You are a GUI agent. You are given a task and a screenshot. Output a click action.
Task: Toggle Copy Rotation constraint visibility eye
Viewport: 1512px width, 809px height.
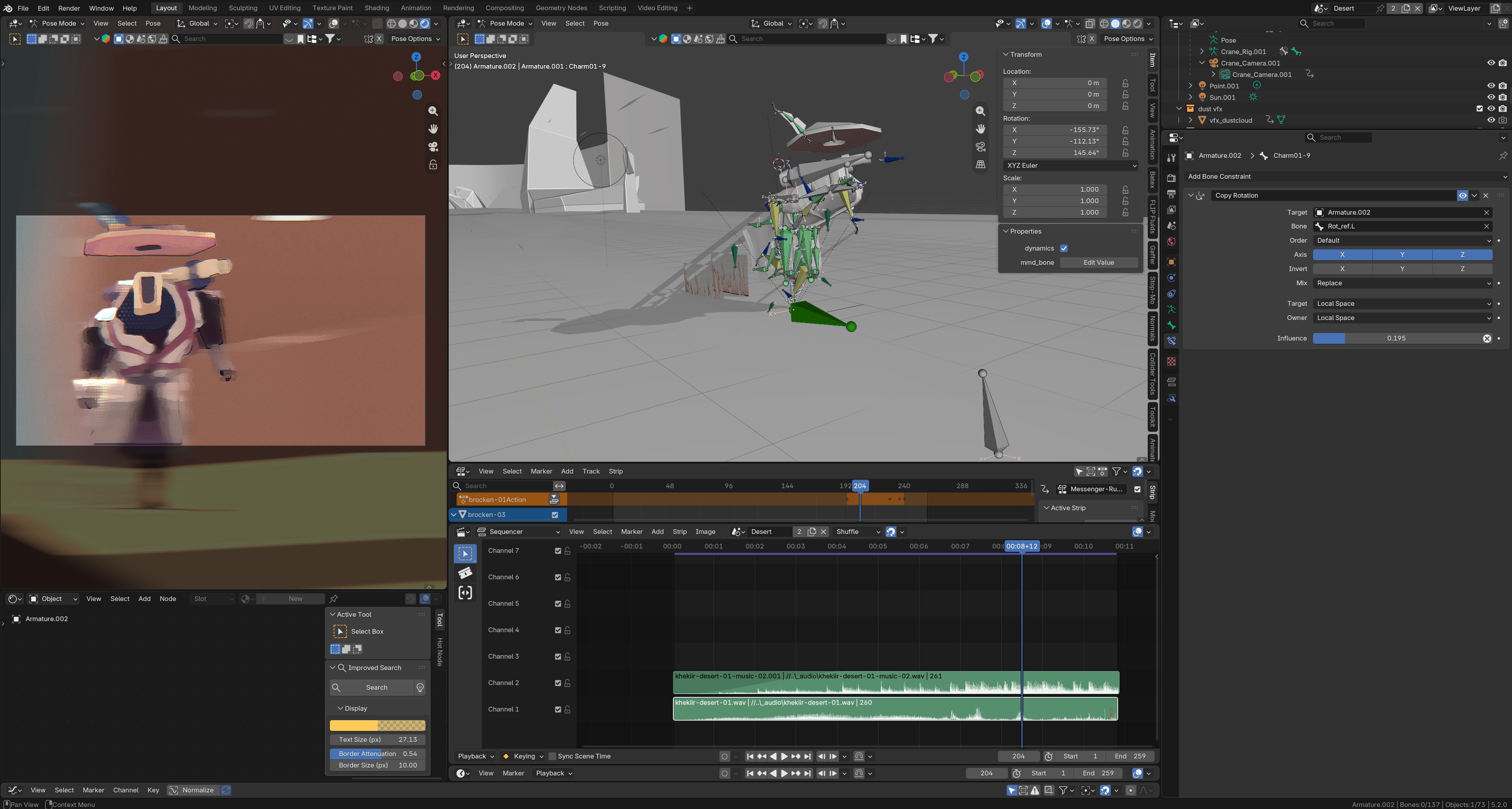(1462, 195)
